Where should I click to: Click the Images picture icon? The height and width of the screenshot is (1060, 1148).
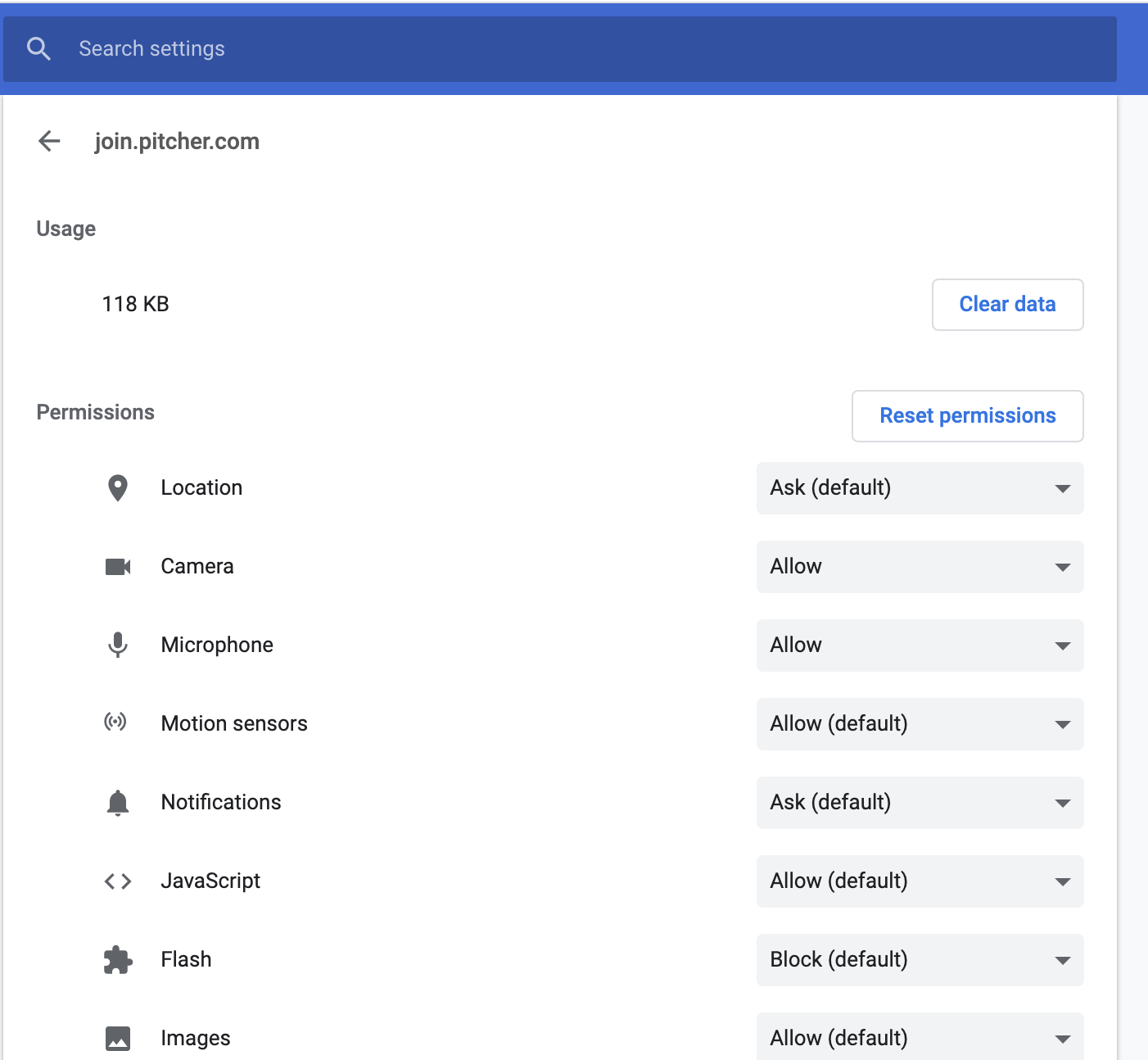click(x=118, y=1039)
